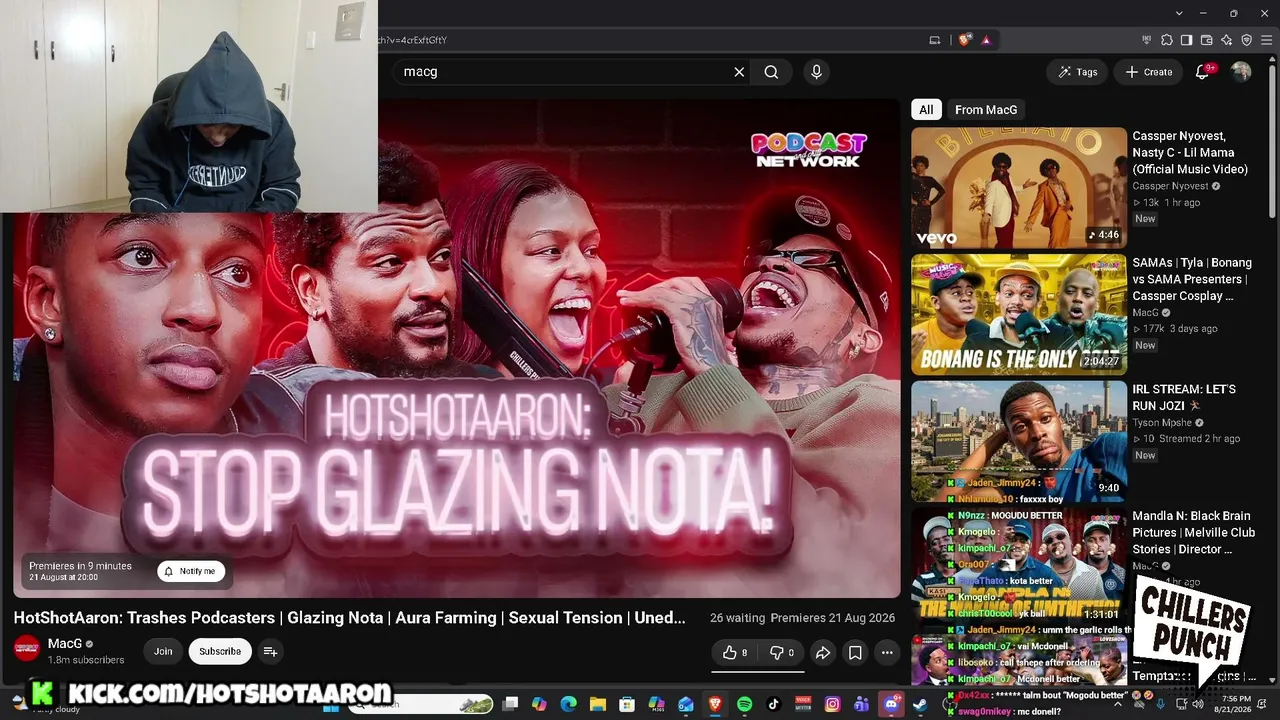1280x720 pixels.
Task: Open the IRL Stream Jozi thumbnail
Action: pyautogui.click(x=1018, y=441)
